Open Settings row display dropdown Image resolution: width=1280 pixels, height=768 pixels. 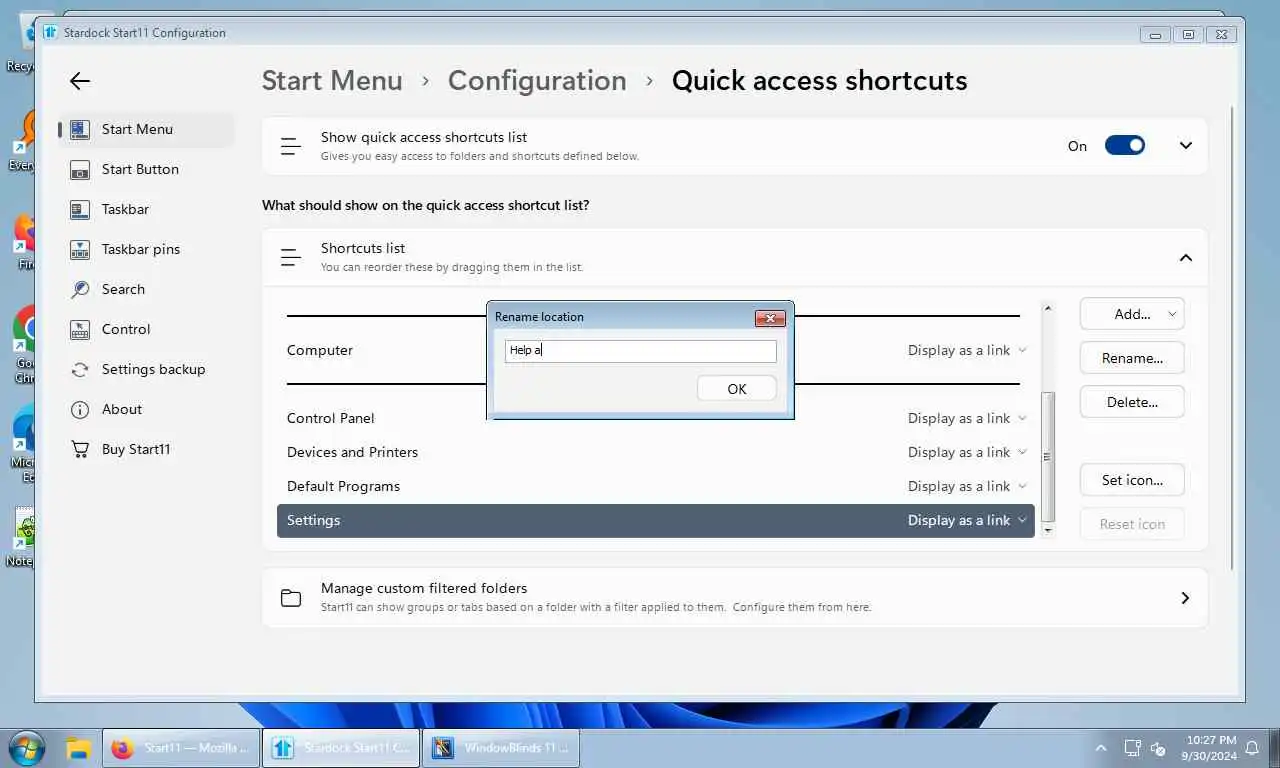[967, 520]
